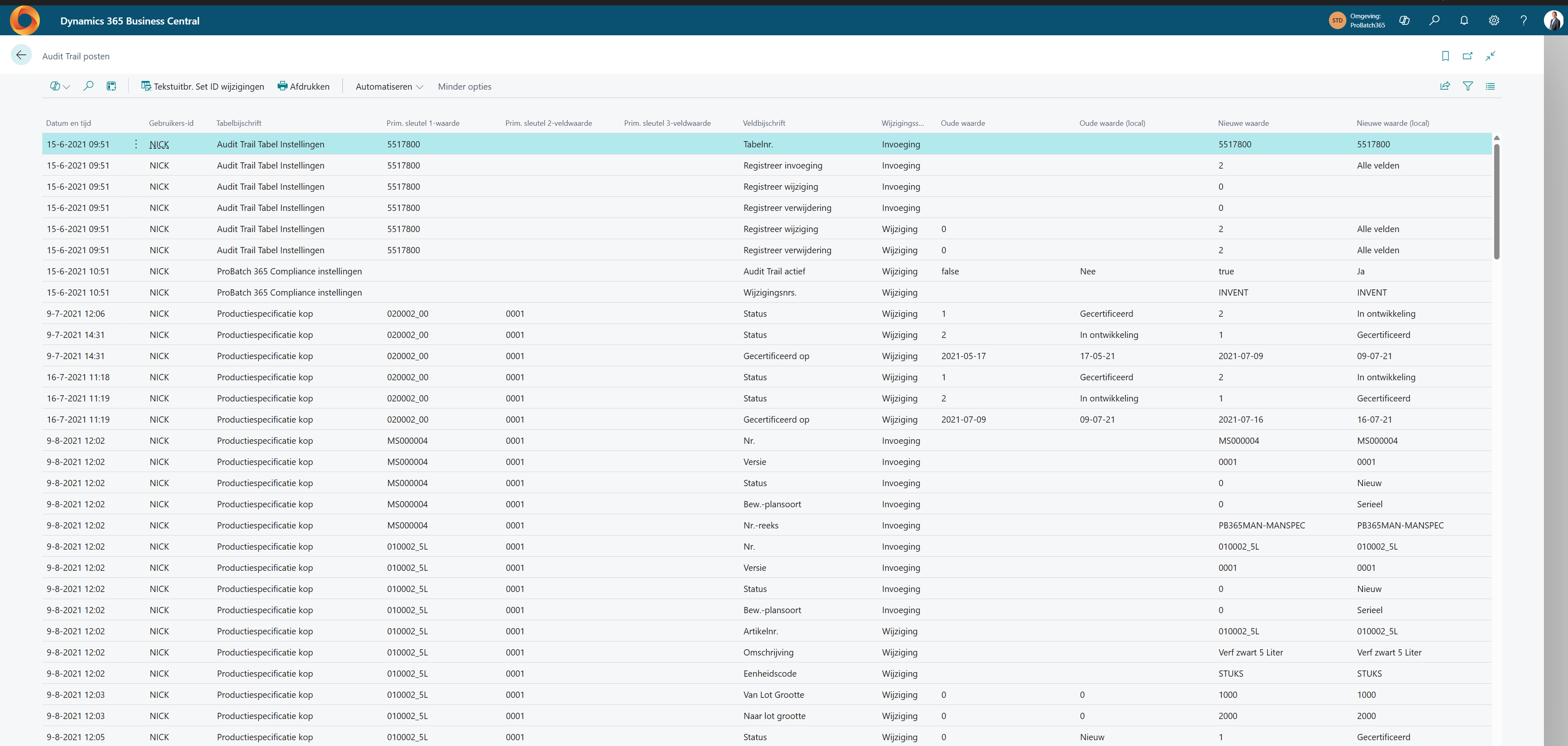This screenshot has width=1568, height=746.
Task: Click the 'false' old value cell
Action: 950,271
